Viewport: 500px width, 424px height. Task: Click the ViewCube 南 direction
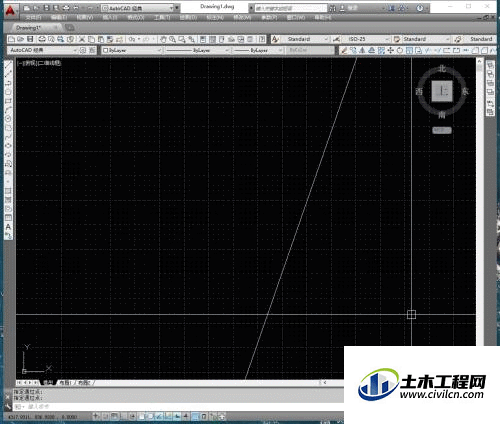(442, 115)
